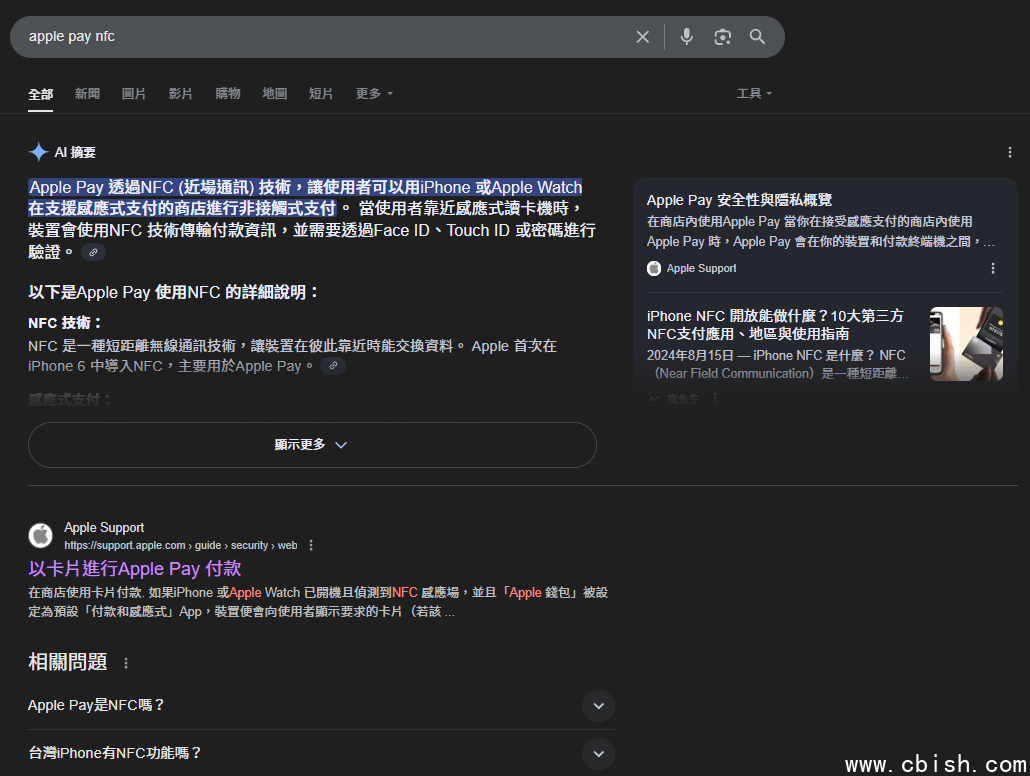Click highlighted AI summary sentence about NFC

305,198
